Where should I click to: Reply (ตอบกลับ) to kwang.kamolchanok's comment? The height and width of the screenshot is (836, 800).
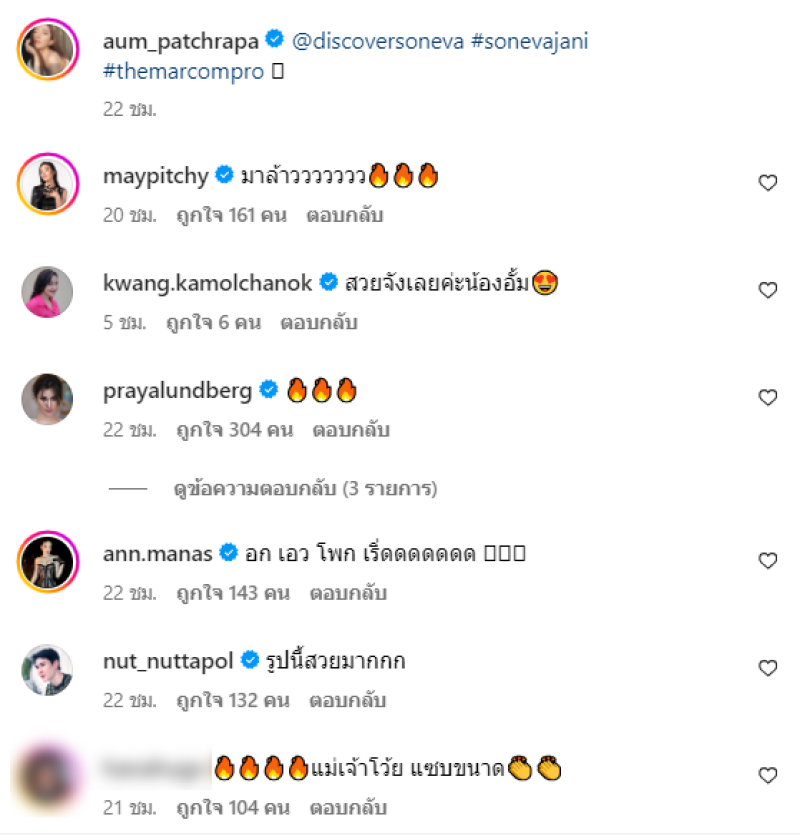click(x=319, y=323)
